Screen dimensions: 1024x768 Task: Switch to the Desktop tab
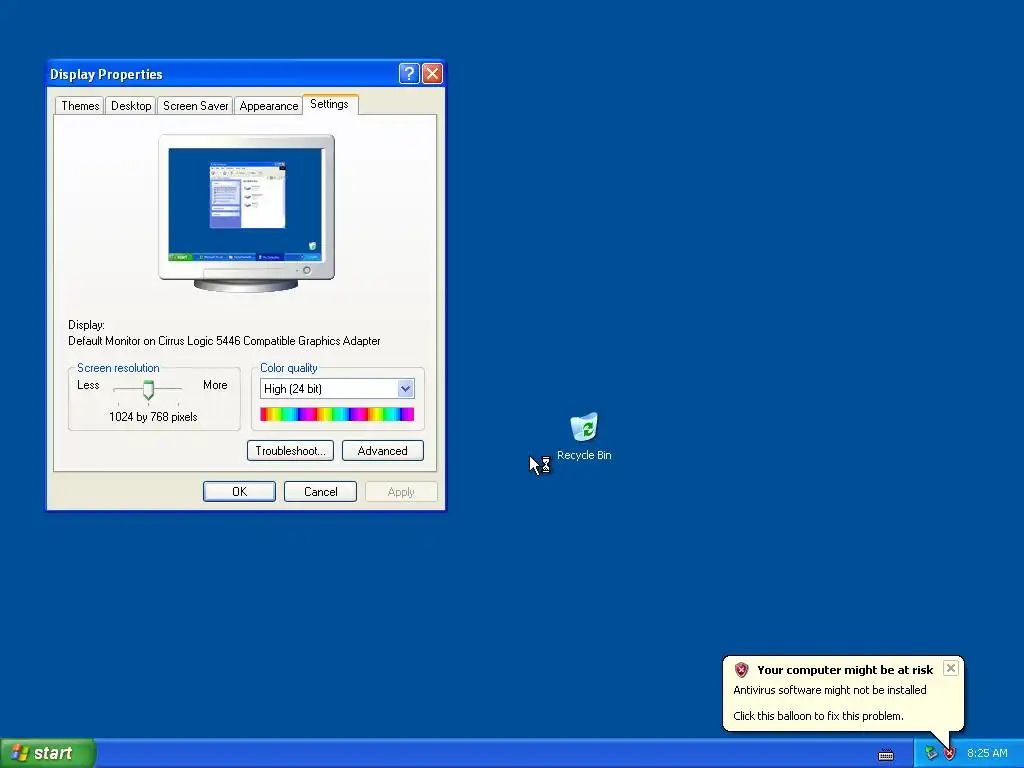pos(131,106)
